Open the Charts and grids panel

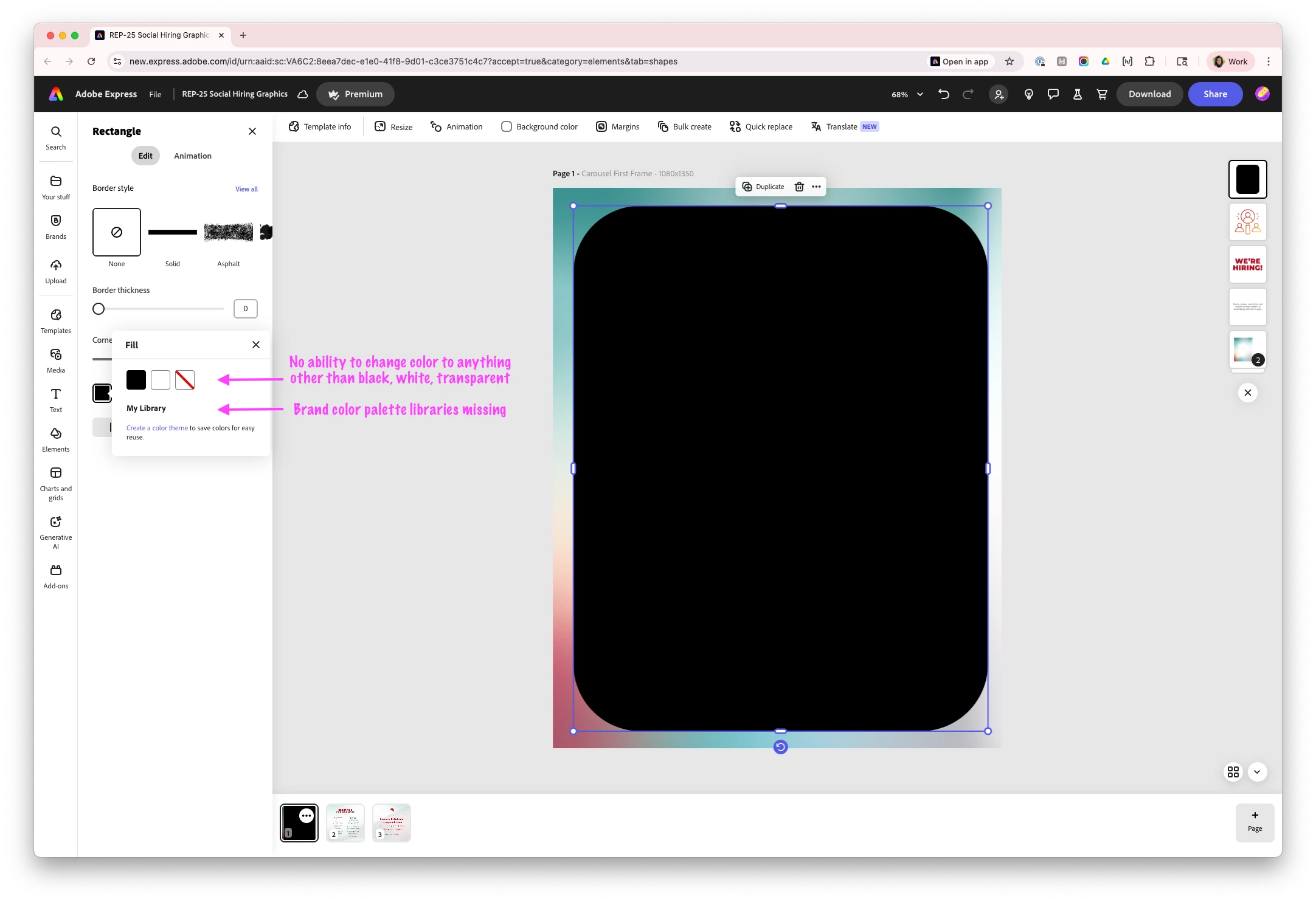point(55,483)
